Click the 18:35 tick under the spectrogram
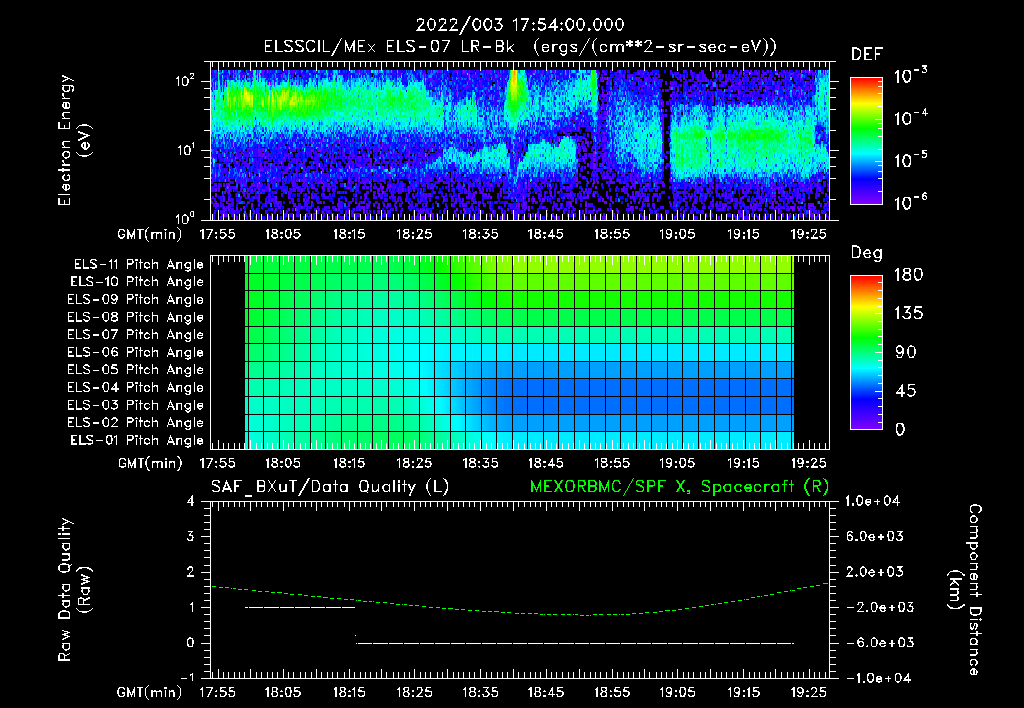1024x708 pixels. click(480, 234)
